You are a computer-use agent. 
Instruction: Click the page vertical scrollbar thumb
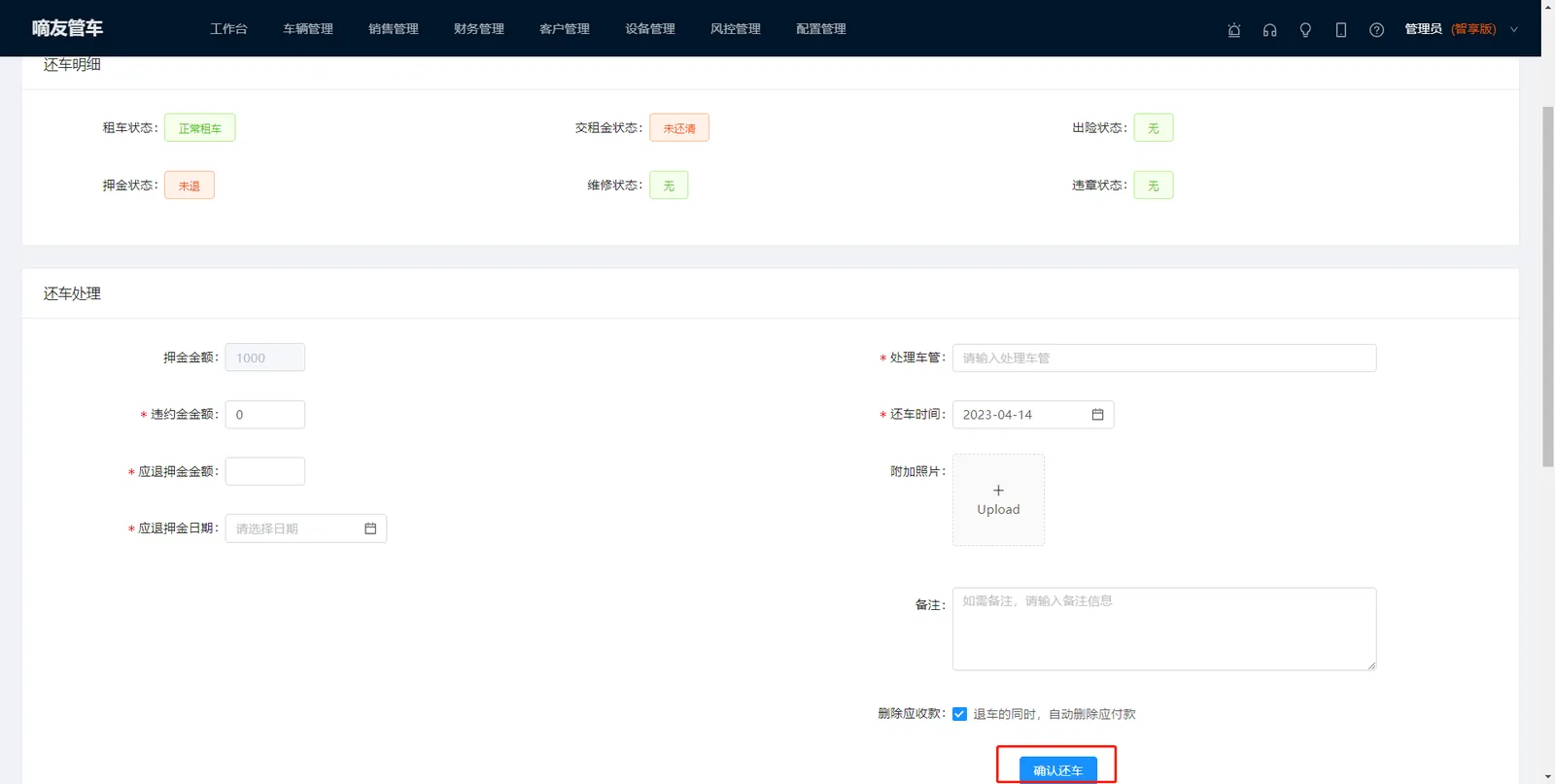(x=1548, y=287)
